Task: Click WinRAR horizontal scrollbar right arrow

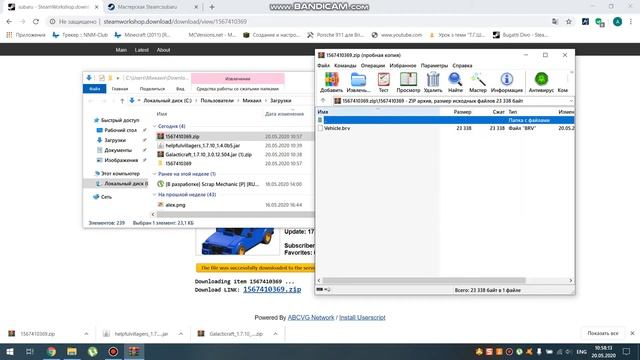Action: (x=571, y=280)
